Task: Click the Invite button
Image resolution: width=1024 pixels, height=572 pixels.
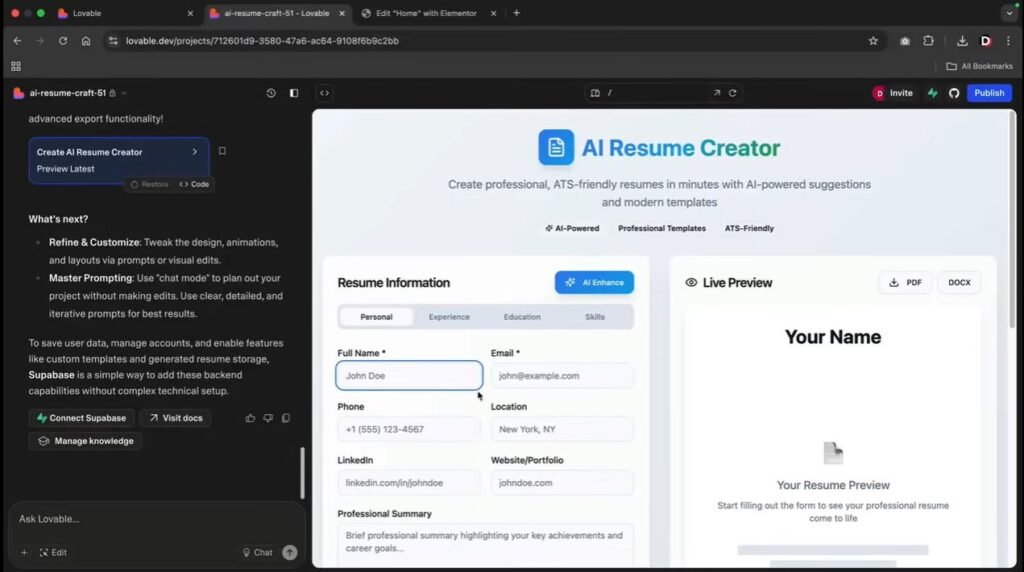Action: 893,93
